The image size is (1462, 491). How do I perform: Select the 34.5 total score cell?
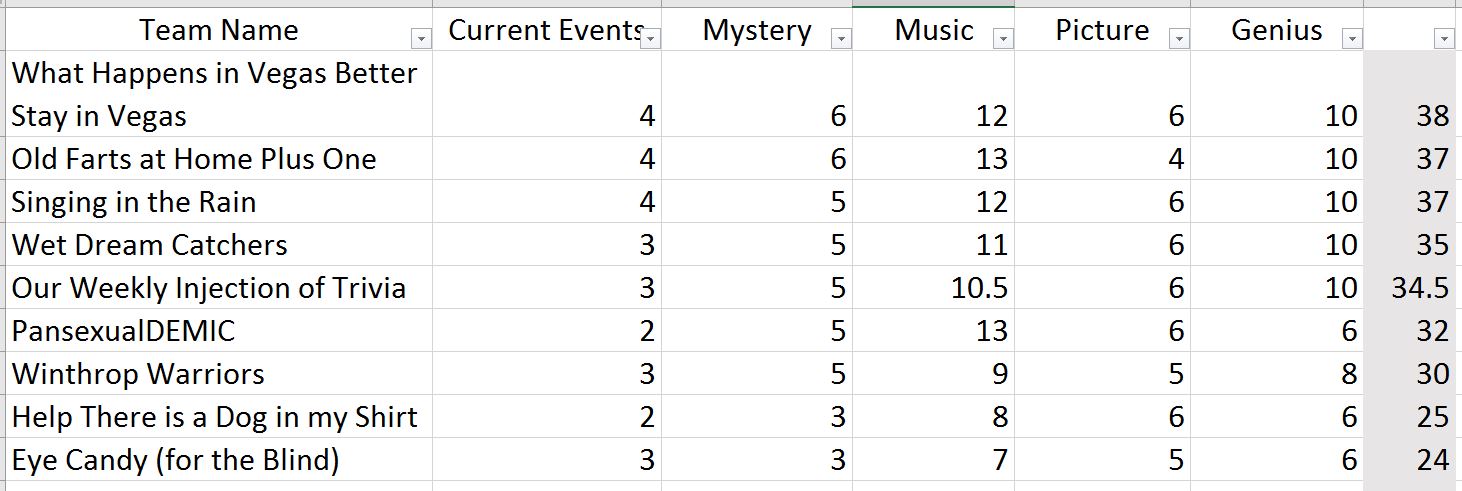1410,288
